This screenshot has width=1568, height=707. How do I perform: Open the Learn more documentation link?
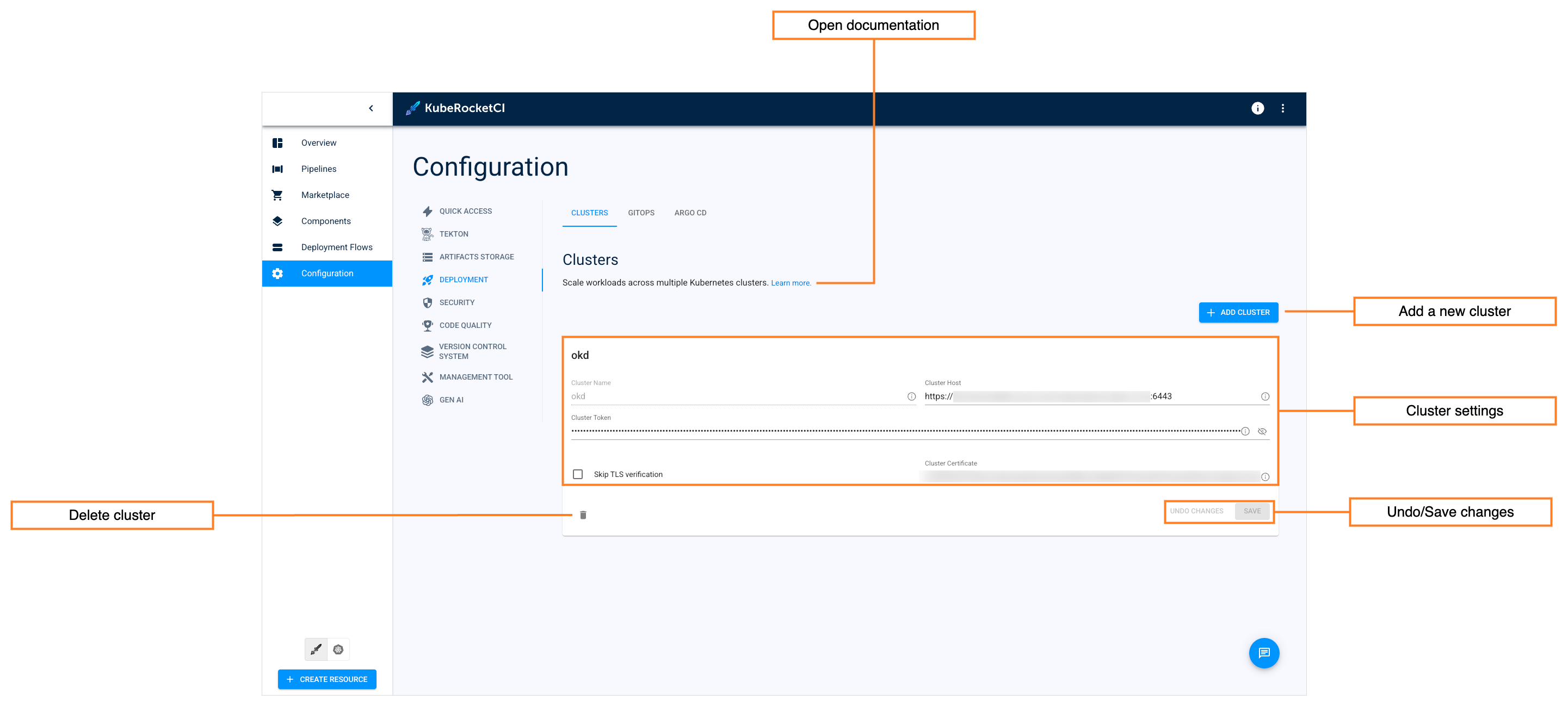tap(791, 282)
